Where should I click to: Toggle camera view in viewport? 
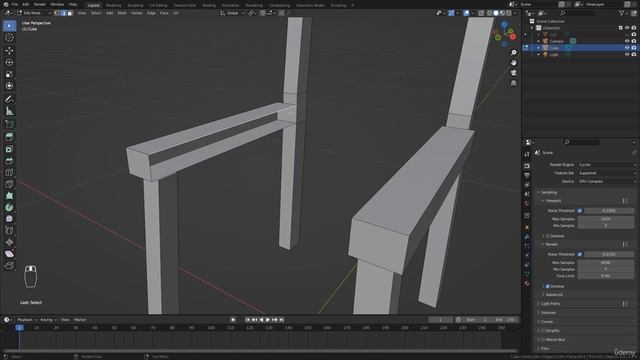tap(513, 73)
